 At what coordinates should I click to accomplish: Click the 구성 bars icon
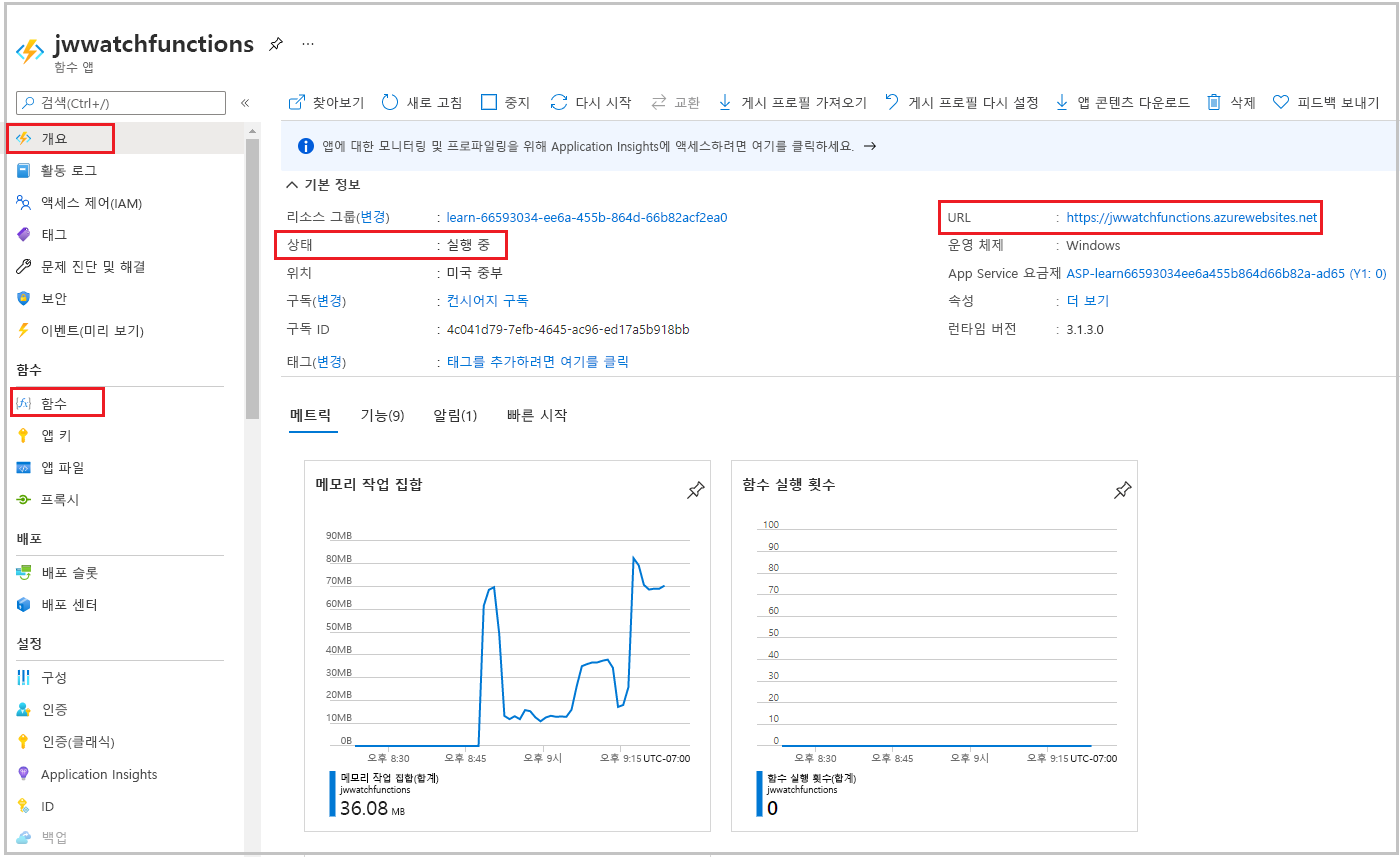24,677
